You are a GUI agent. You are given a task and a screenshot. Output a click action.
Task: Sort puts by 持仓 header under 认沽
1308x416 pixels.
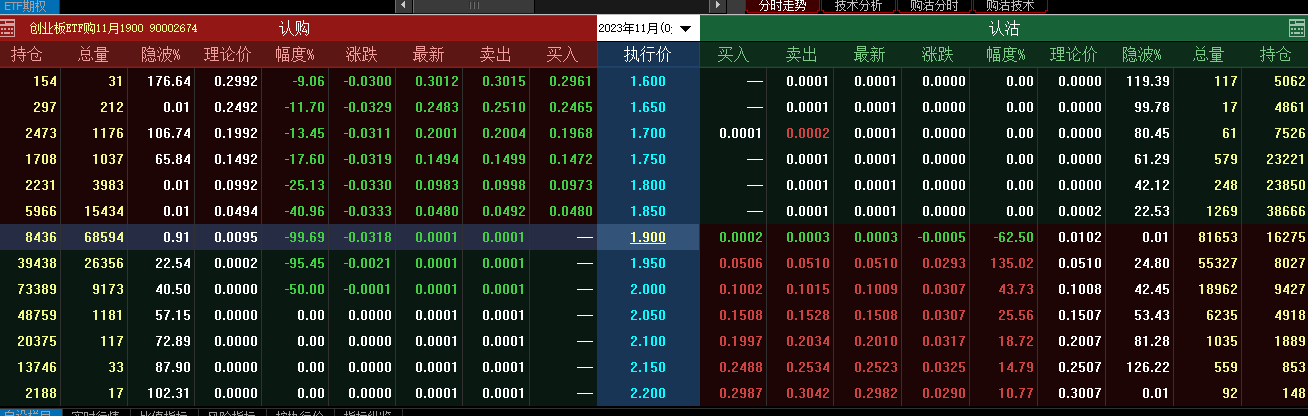point(1276,54)
